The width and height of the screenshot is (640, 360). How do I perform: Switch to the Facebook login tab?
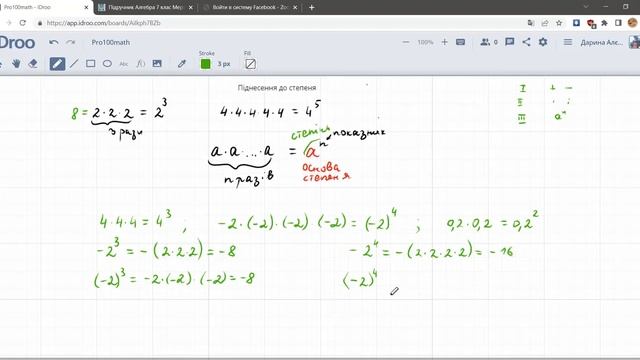(x=250, y=7)
